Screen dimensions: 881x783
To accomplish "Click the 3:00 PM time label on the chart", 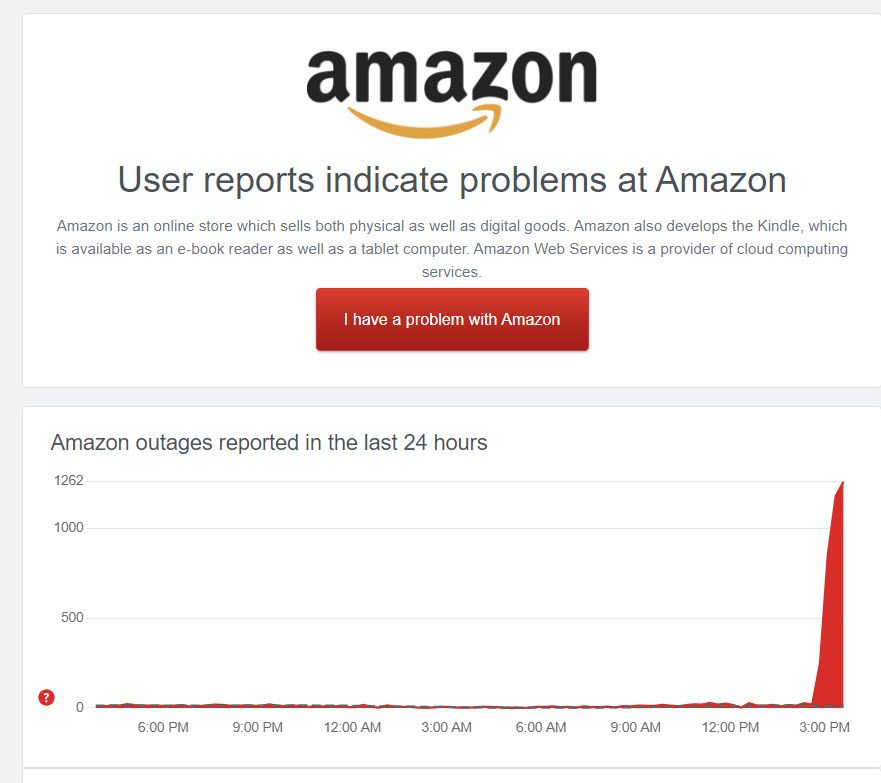I will click(824, 727).
